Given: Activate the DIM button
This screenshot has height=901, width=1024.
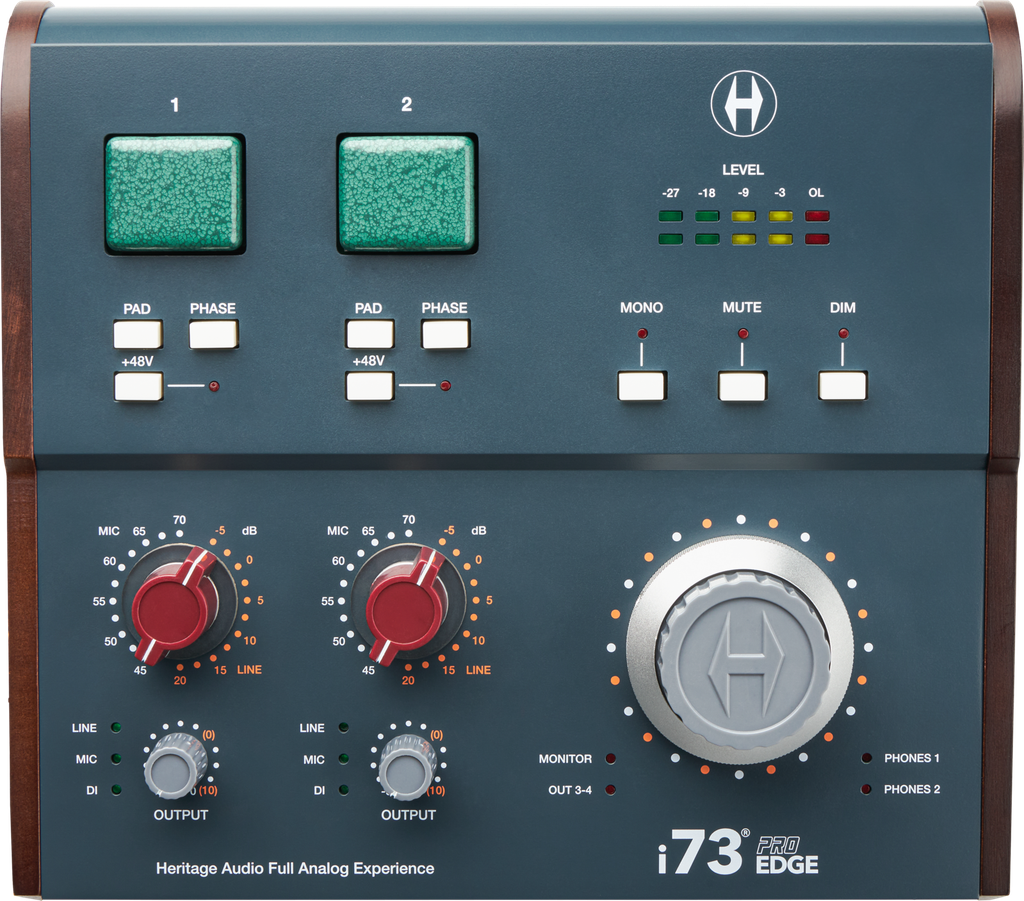Looking at the screenshot, I should click(x=843, y=386).
